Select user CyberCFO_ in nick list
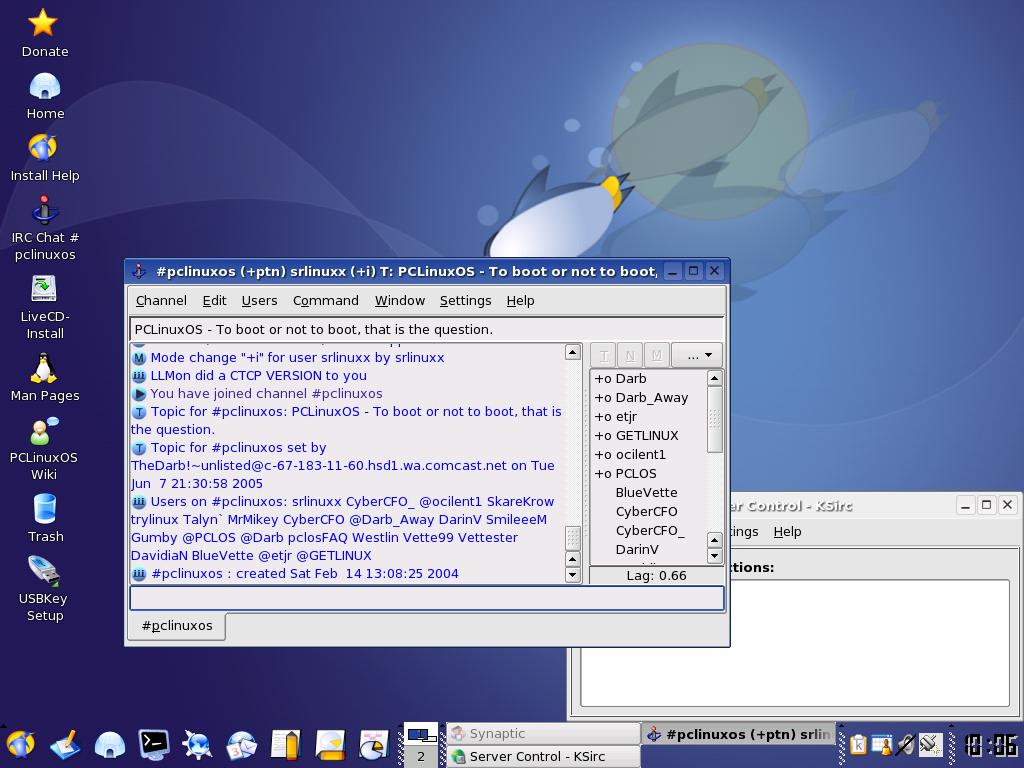 [x=648, y=530]
